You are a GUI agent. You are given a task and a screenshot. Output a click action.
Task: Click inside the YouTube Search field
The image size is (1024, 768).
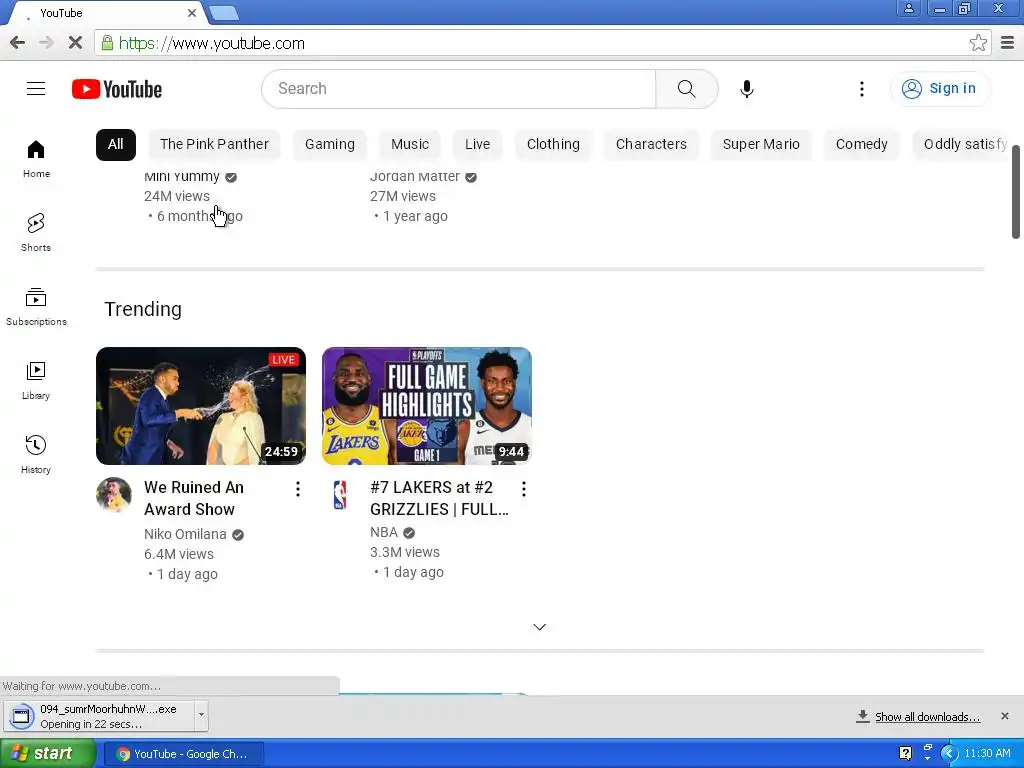(x=458, y=89)
